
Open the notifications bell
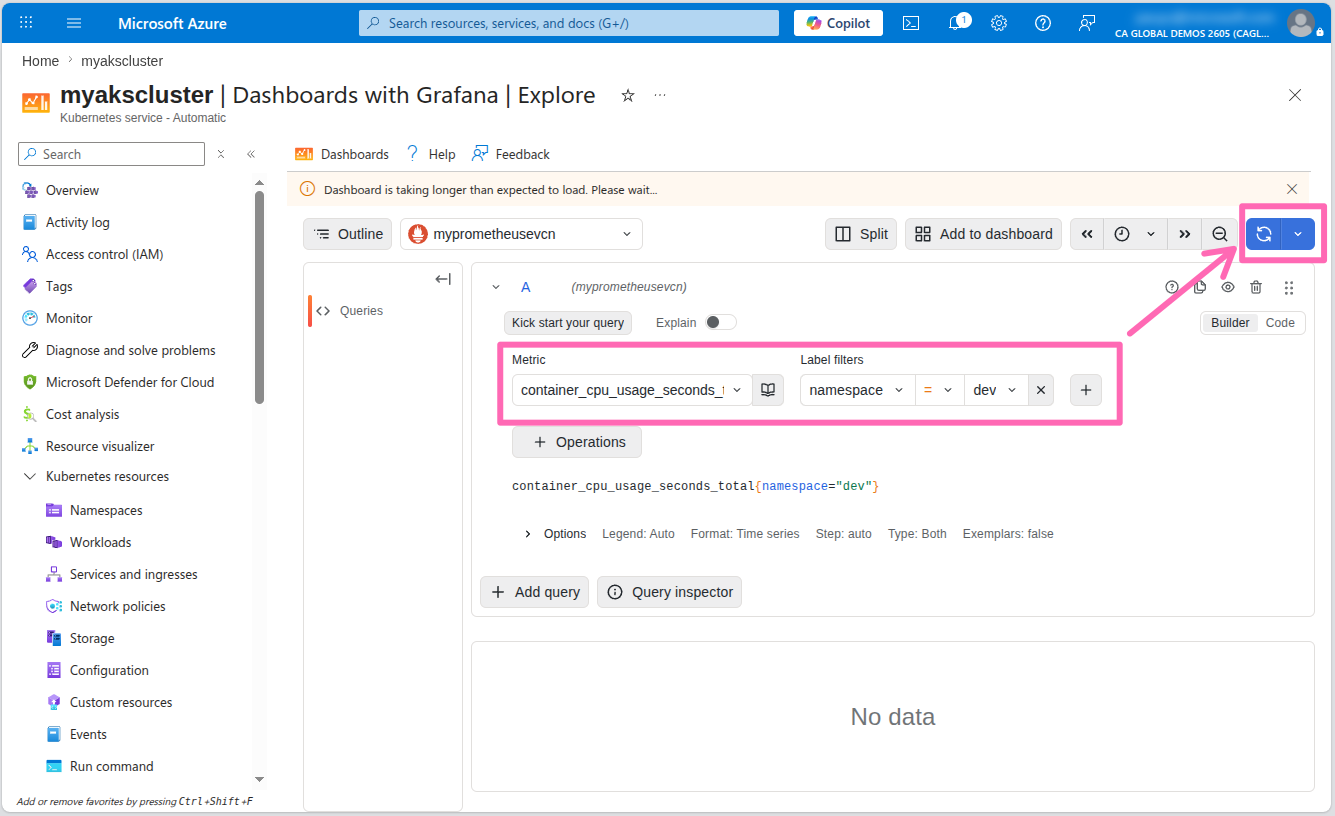pyautogui.click(x=956, y=23)
